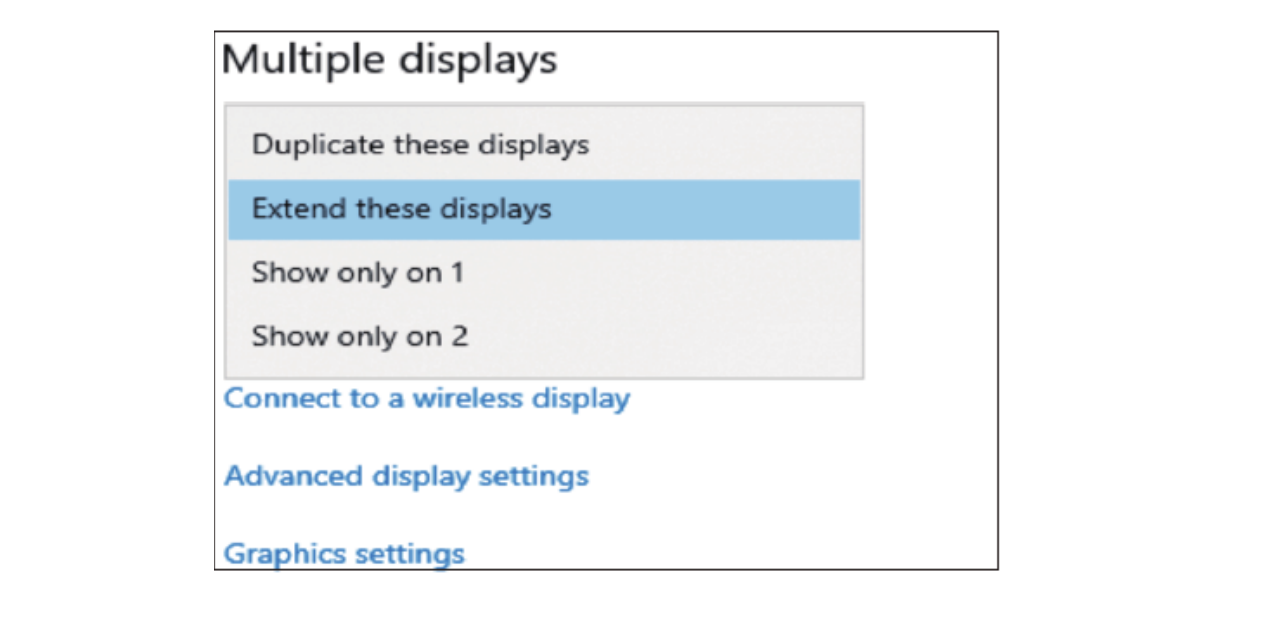Select "Show only on 2" entry
The height and width of the screenshot is (635, 1273).
[x=544, y=336]
